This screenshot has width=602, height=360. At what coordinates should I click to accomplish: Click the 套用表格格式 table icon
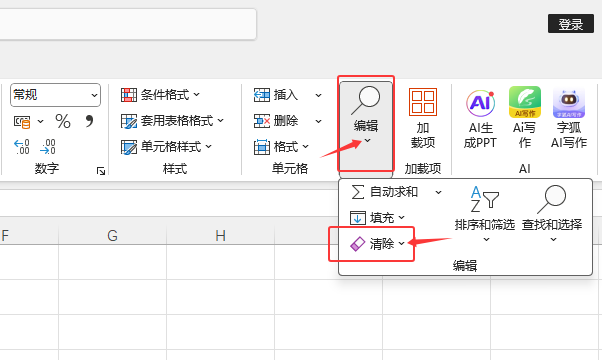(129, 121)
